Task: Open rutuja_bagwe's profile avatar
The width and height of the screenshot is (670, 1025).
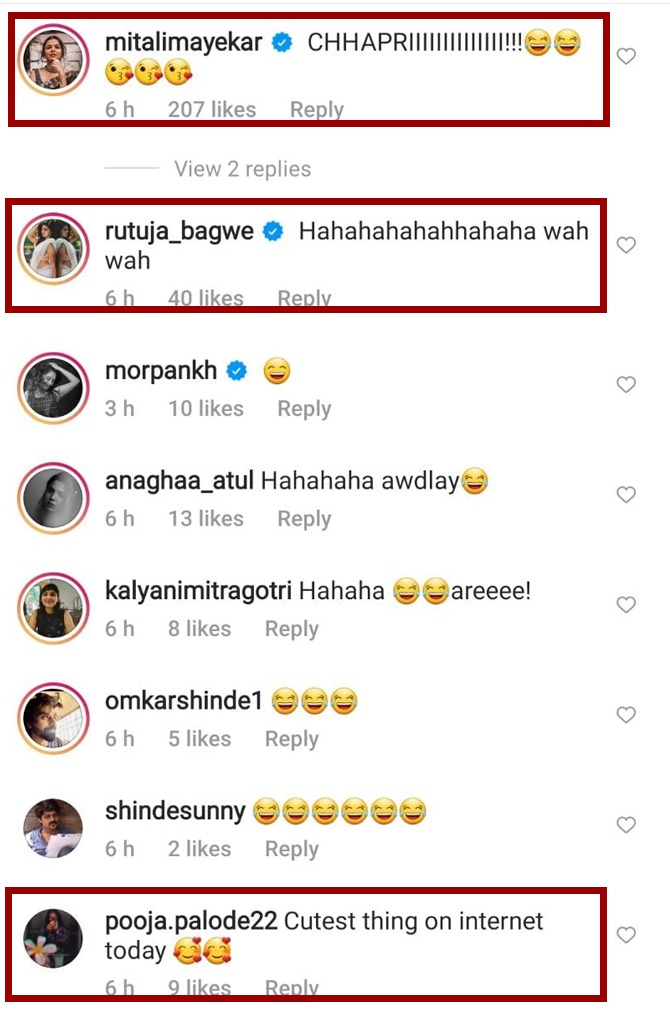Action: tap(54, 248)
